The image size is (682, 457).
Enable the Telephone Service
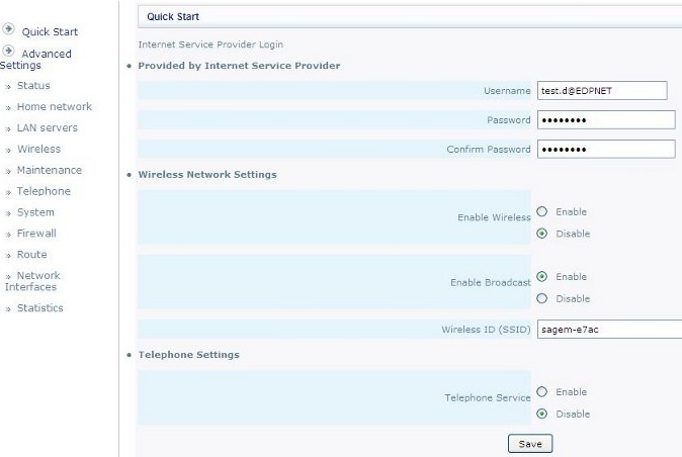tap(542, 392)
